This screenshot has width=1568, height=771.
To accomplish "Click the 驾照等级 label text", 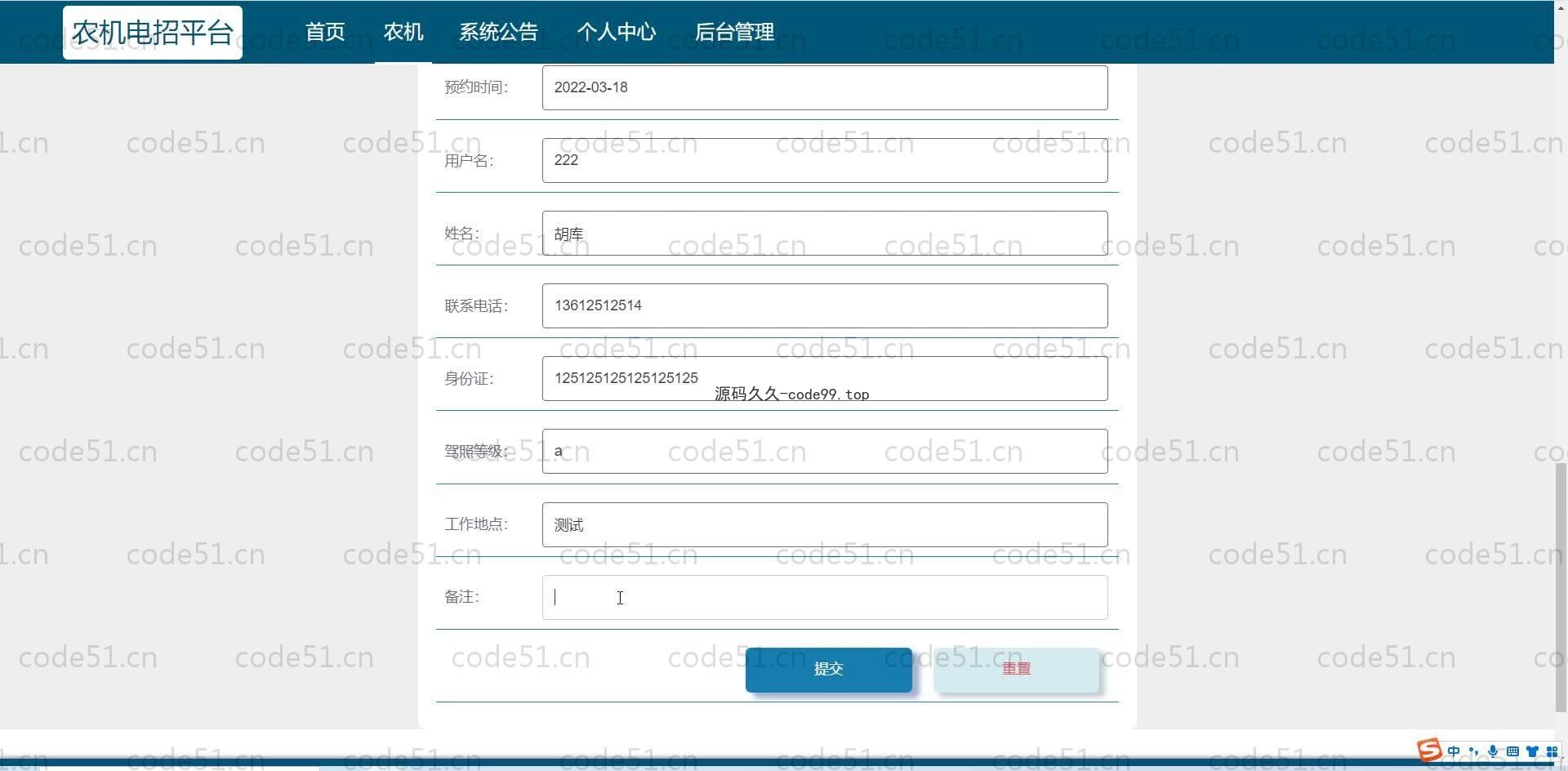I will (x=476, y=452).
